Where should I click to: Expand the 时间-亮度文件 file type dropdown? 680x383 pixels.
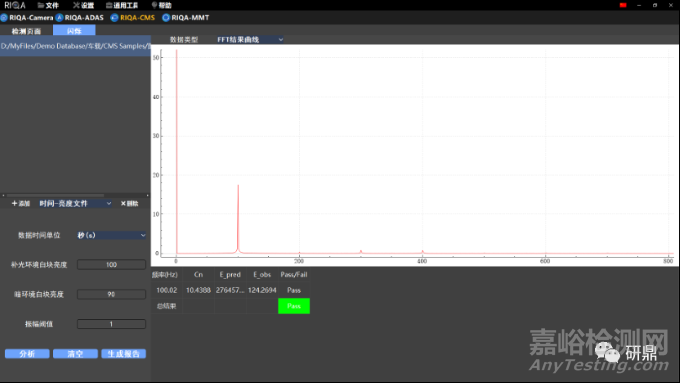(75, 203)
